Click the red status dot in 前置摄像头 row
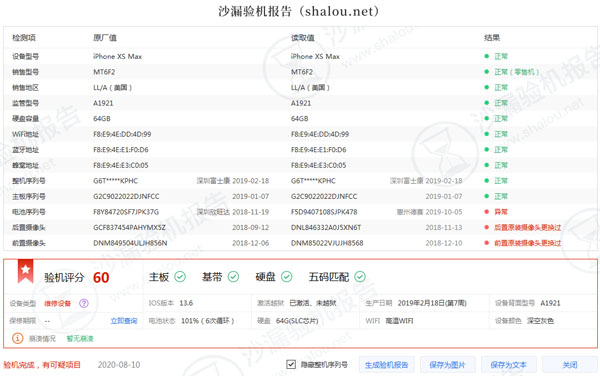The height and width of the screenshot is (376, 600). pos(487,243)
